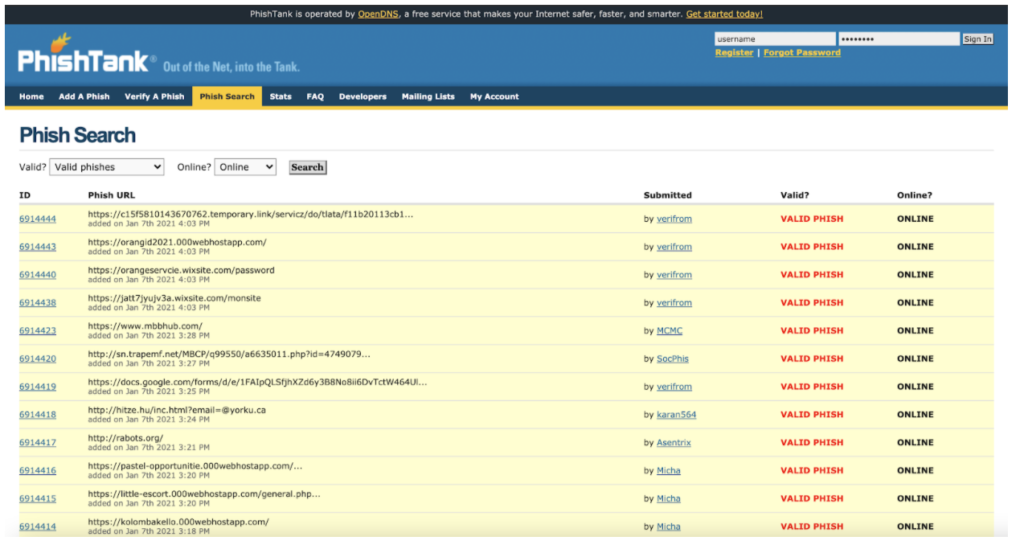The height and width of the screenshot is (553, 1024).
Task: Open phish ID 6914416
Action: (x=38, y=471)
